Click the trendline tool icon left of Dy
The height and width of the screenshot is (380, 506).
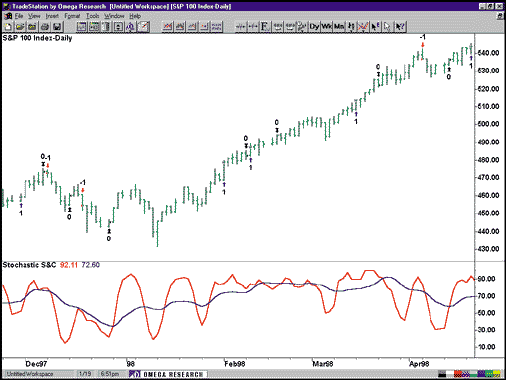point(302,27)
